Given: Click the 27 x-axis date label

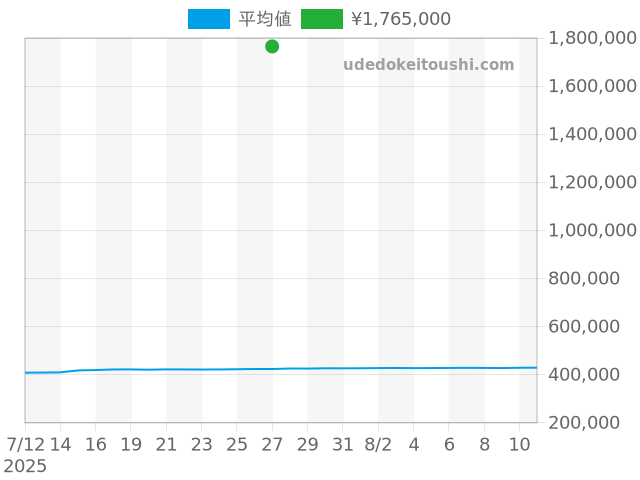Looking at the screenshot, I should tap(272, 444).
